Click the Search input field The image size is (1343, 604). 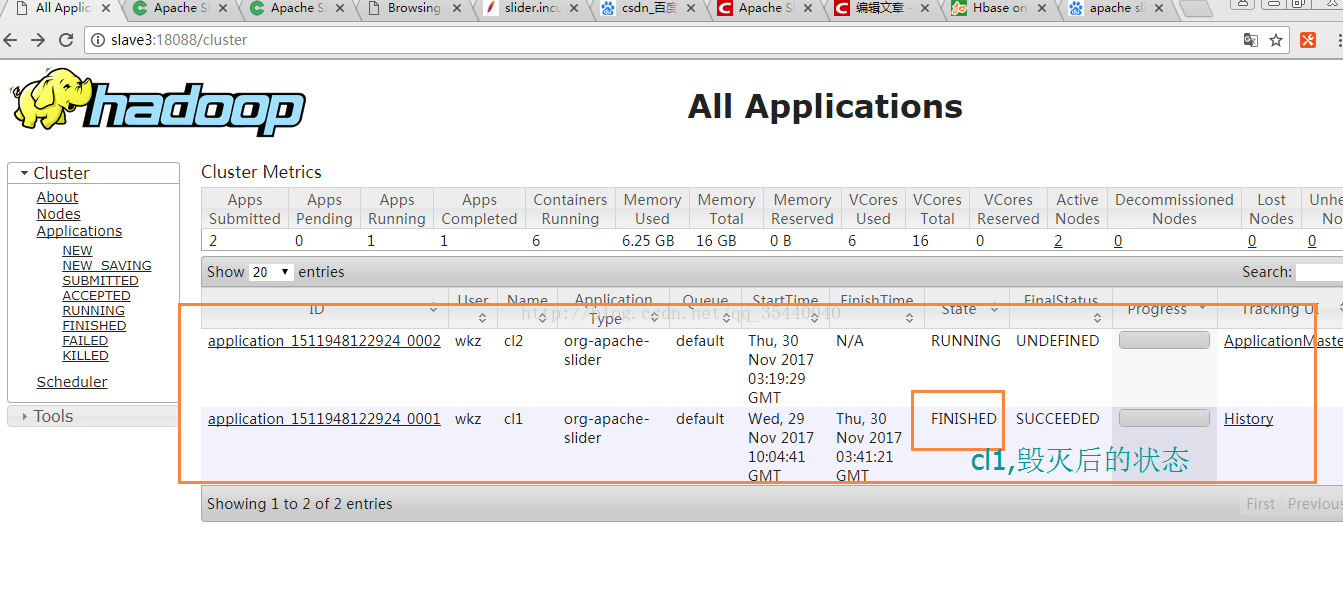[1319, 272]
